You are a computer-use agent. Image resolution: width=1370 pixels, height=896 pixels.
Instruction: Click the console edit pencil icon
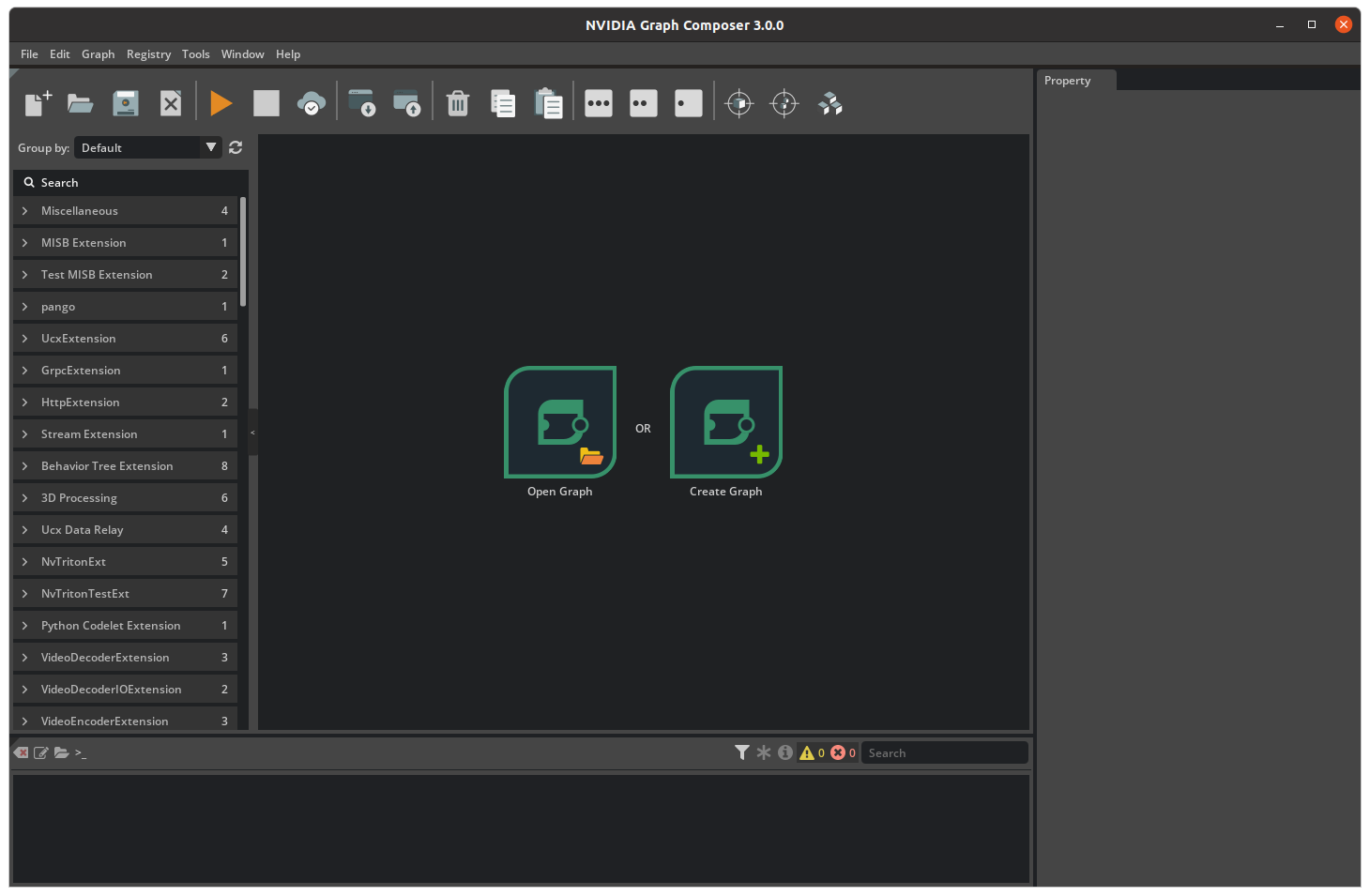pyautogui.click(x=41, y=752)
